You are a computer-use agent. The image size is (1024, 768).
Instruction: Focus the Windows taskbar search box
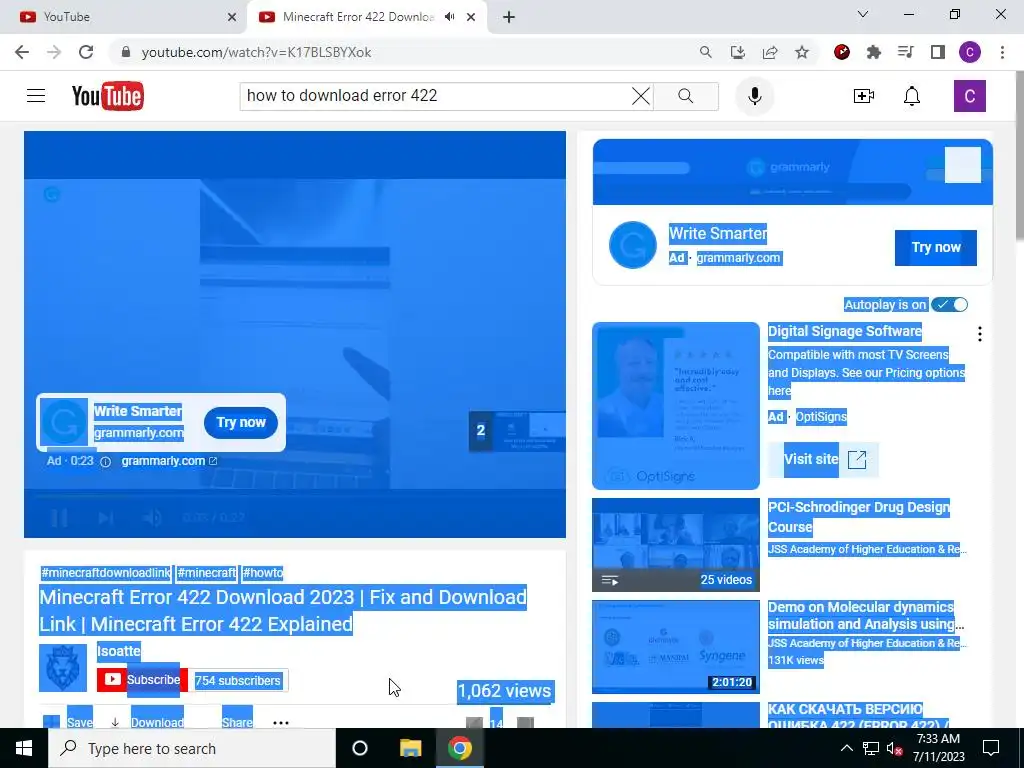(192, 748)
